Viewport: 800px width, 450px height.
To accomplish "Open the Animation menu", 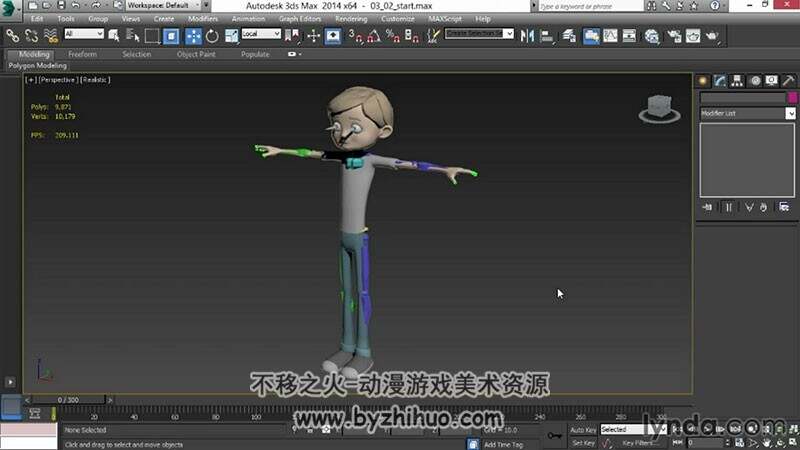I will click(x=248, y=19).
